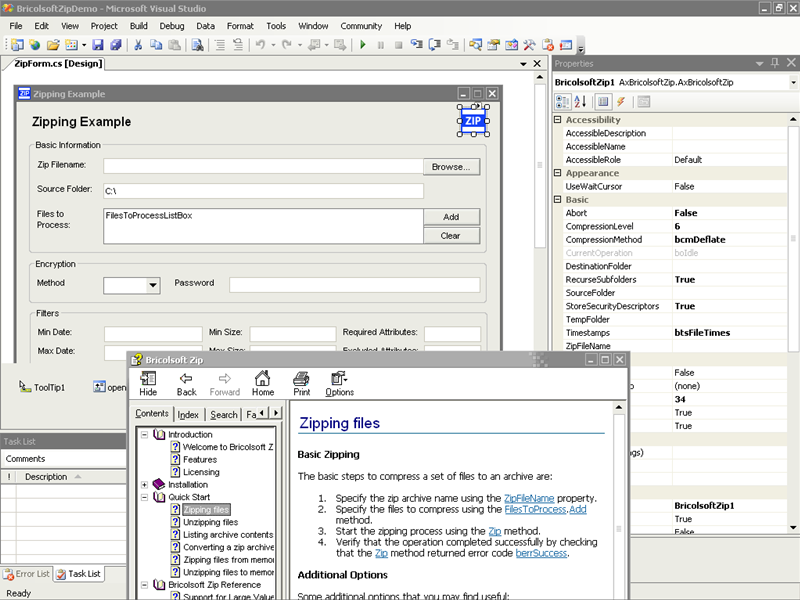
Task: Click the Break All pause icon
Action: coord(381,45)
